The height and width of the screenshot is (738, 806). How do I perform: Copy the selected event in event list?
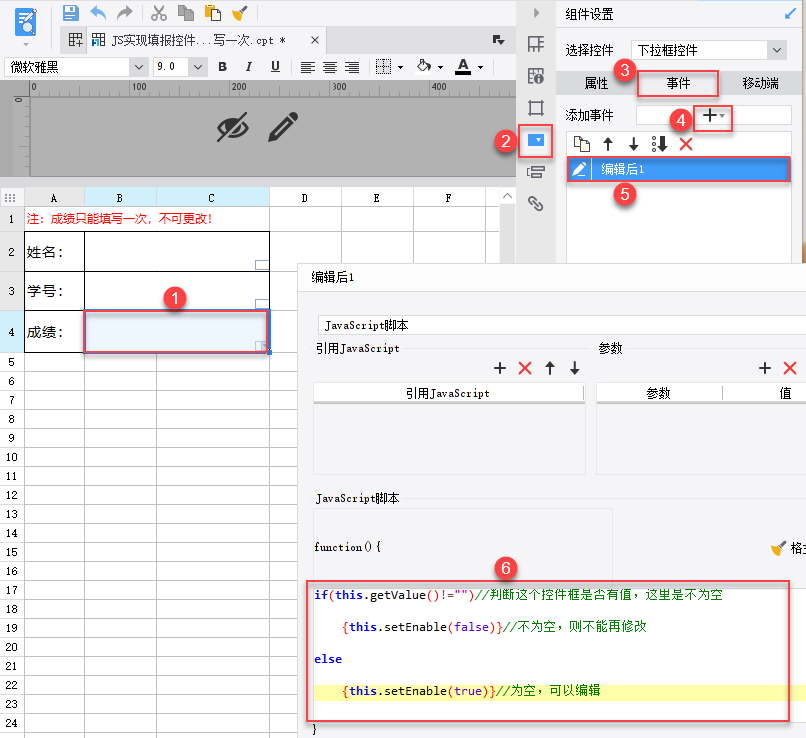tap(581, 144)
